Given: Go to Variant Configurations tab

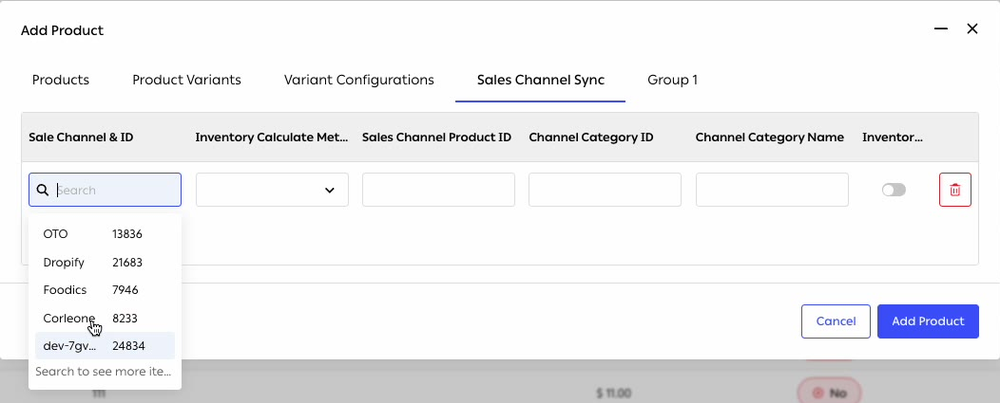Looking at the screenshot, I should (x=359, y=80).
